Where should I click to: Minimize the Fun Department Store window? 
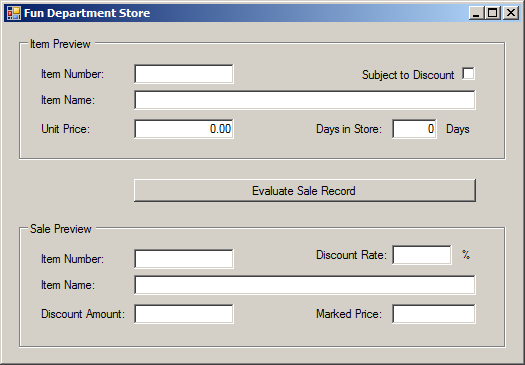pyautogui.click(x=475, y=13)
